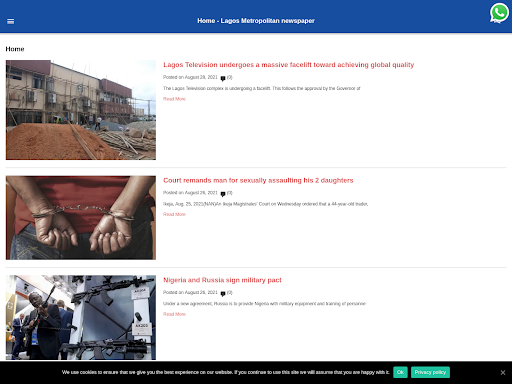Read More on Lagos Television article
The width and height of the screenshot is (512, 384).
pos(174,99)
